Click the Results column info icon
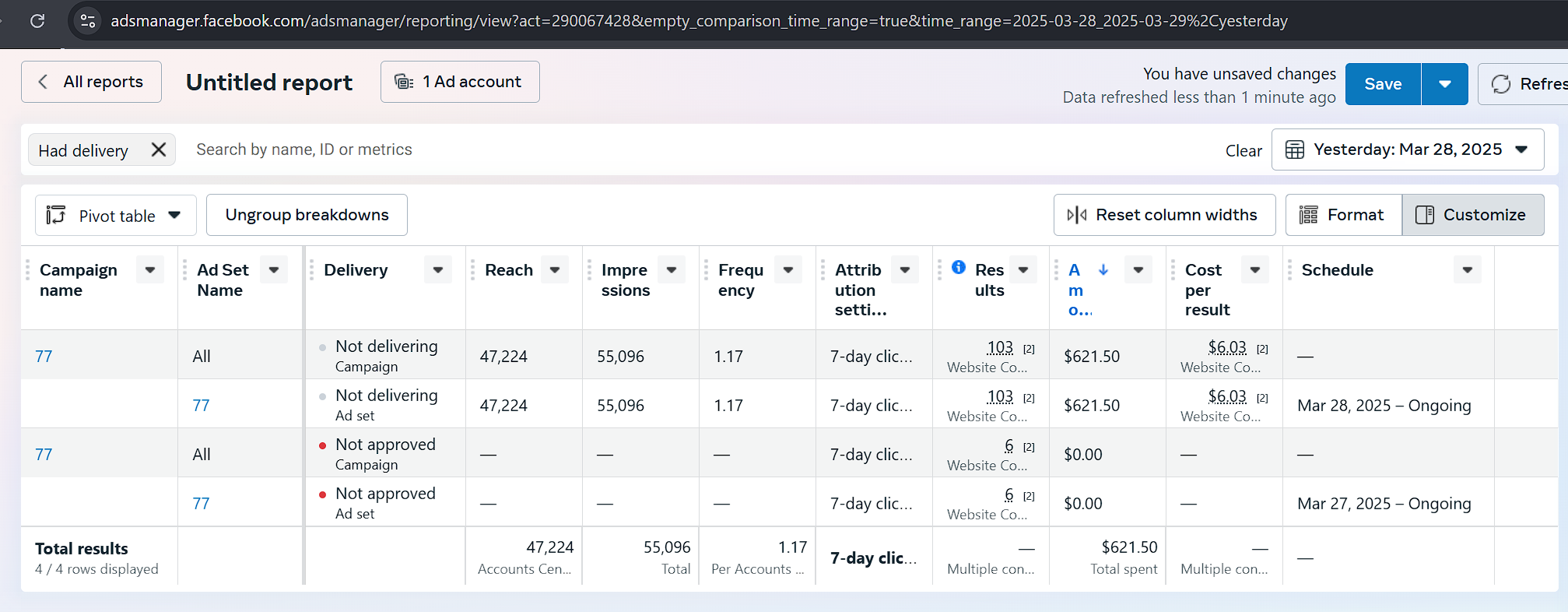 (x=959, y=268)
